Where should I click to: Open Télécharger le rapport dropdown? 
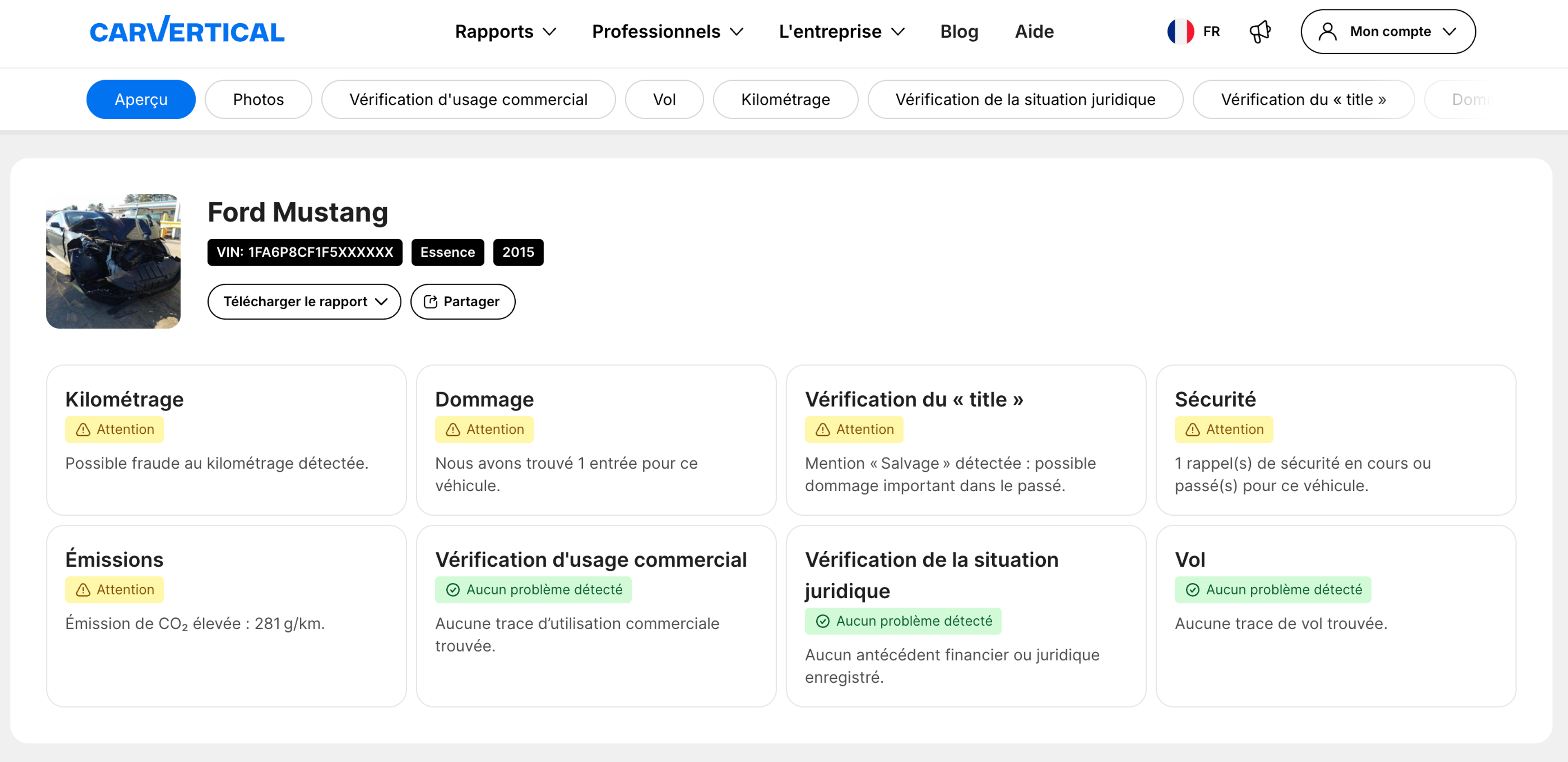coord(304,301)
